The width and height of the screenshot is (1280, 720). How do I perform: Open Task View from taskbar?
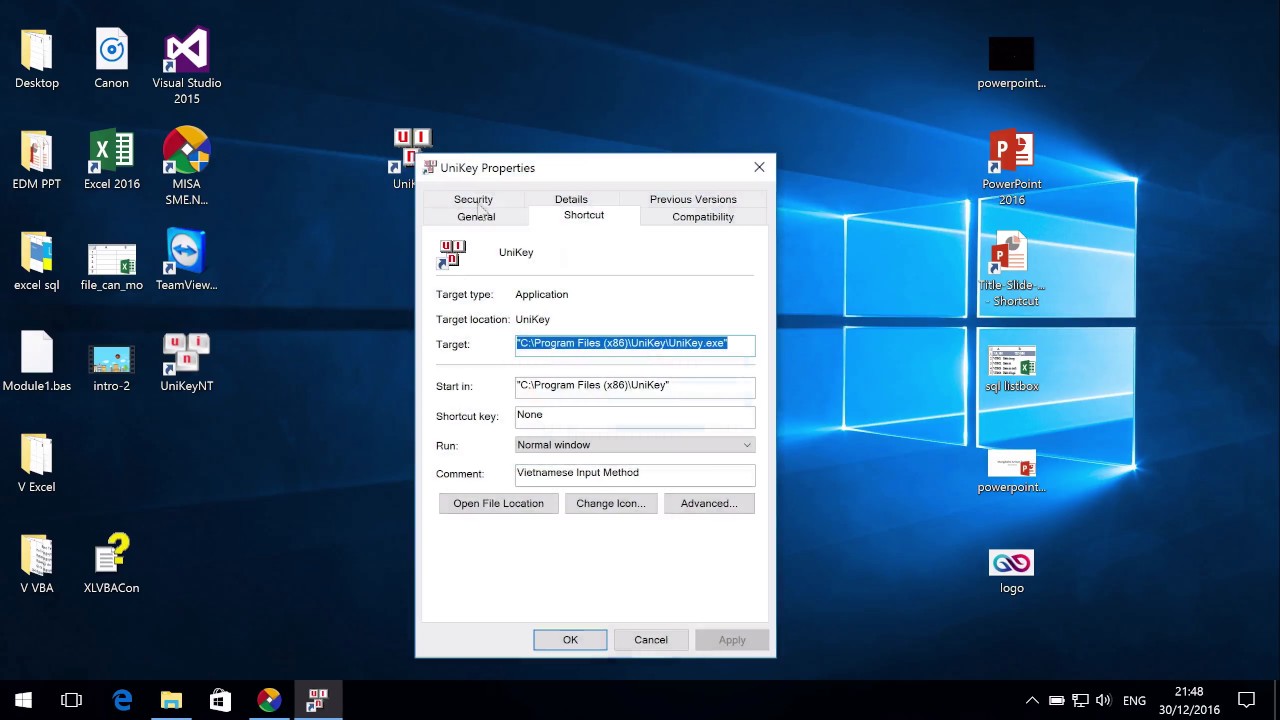coord(71,700)
